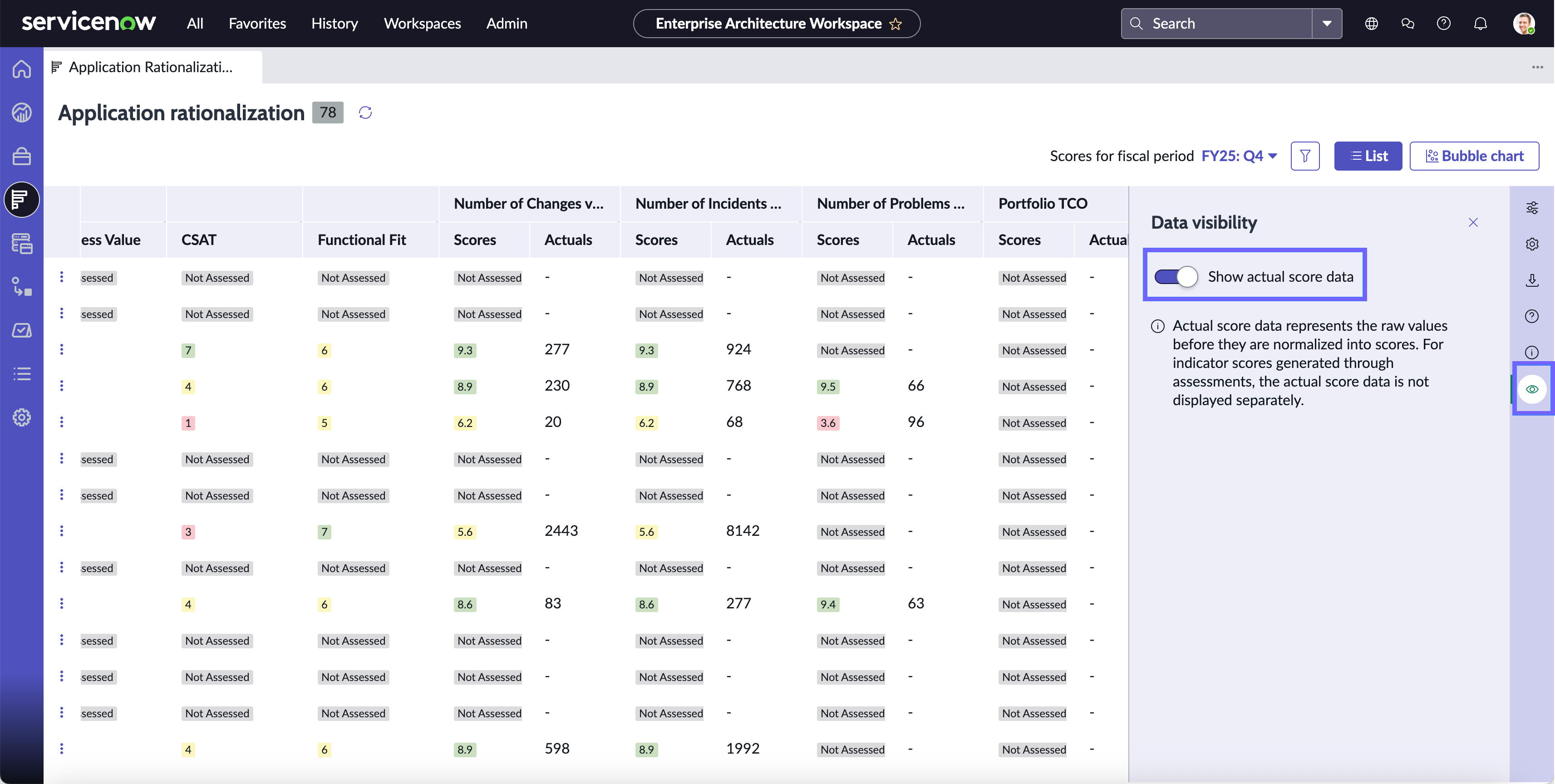Open the globe language selector icon
This screenshot has height=784, width=1555.
1372,23
